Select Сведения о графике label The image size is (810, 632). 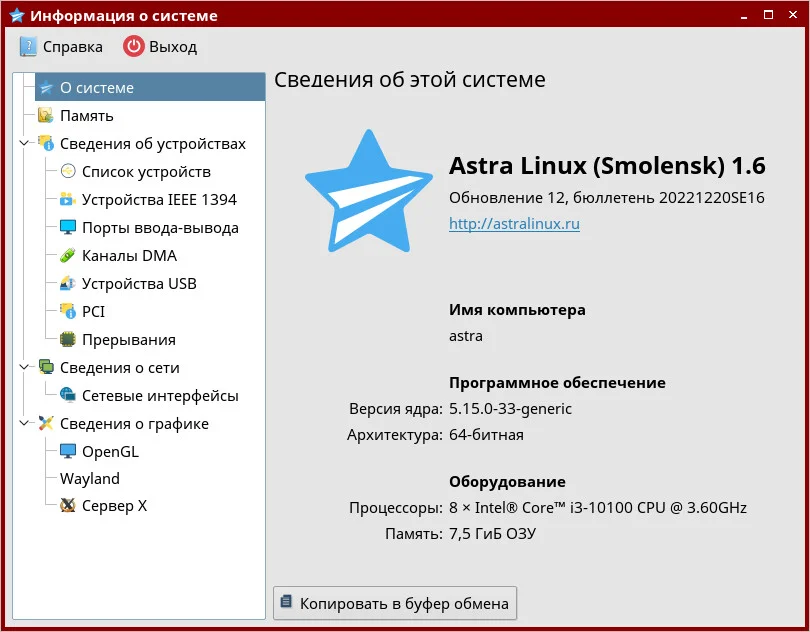click(x=134, y=424)
